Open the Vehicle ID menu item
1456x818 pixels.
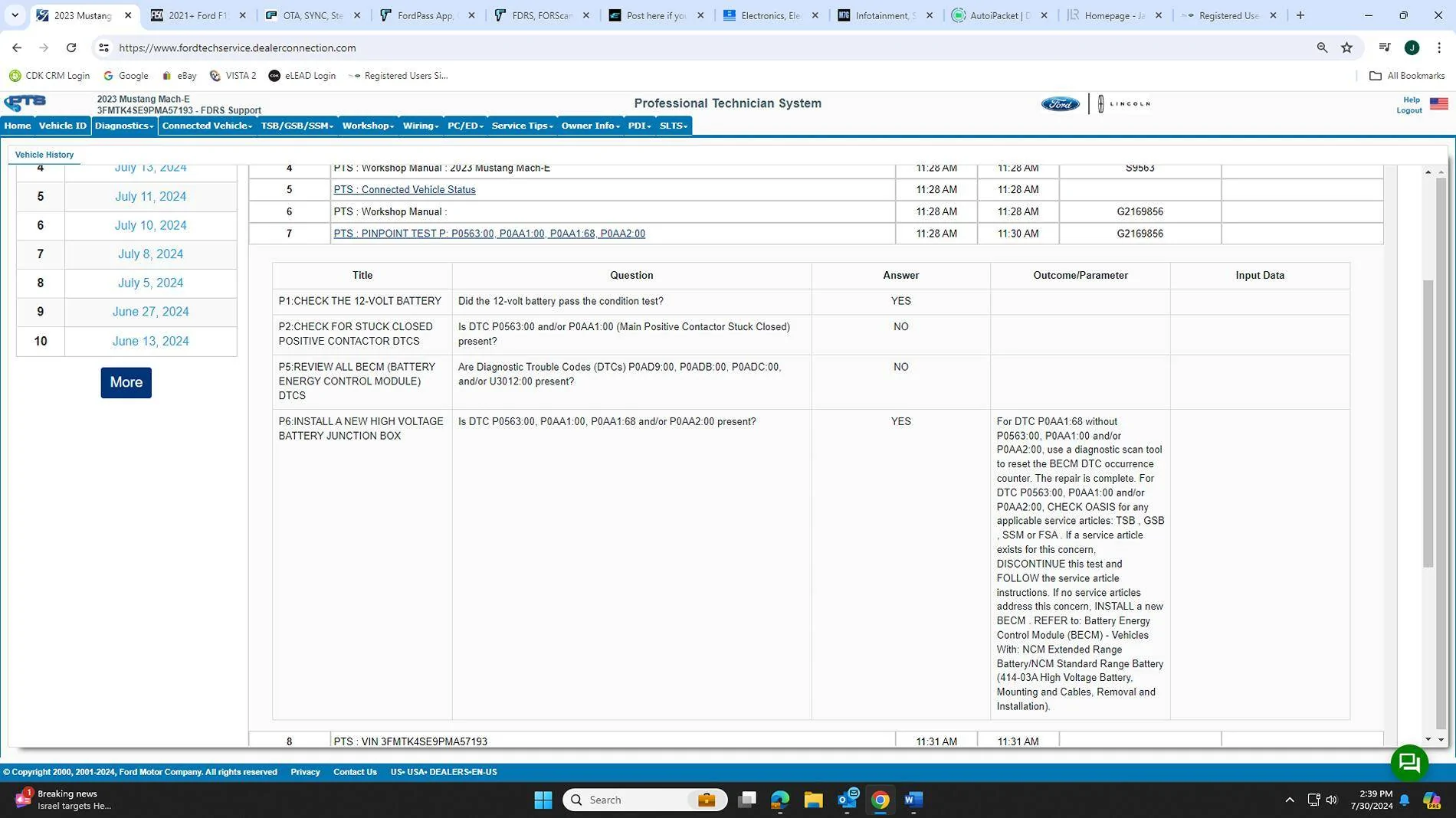pyautogui.click(x=63, y=126)
